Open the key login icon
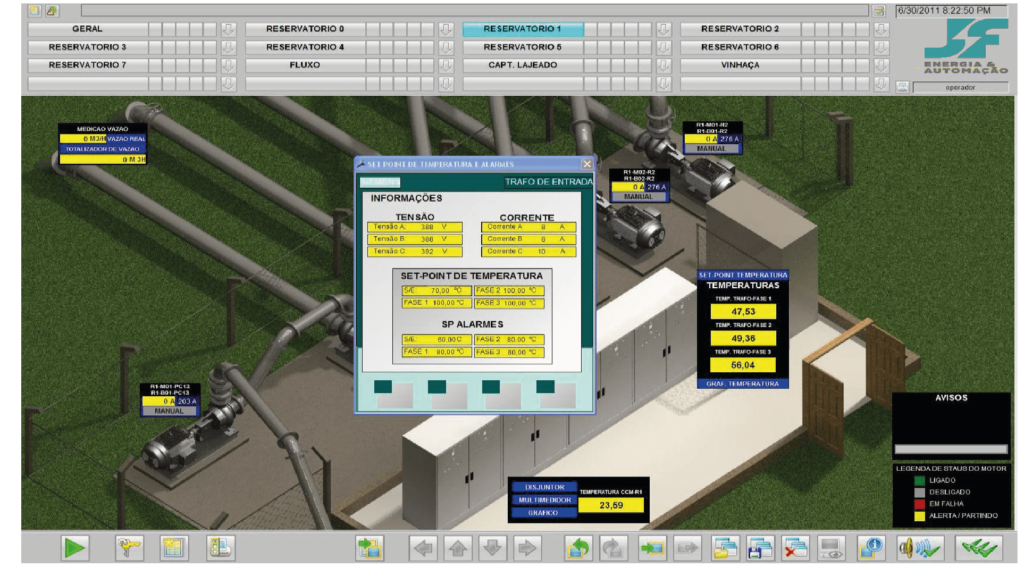The height and width of the screenshot is (576, 1024). click(x=128, y=547)
